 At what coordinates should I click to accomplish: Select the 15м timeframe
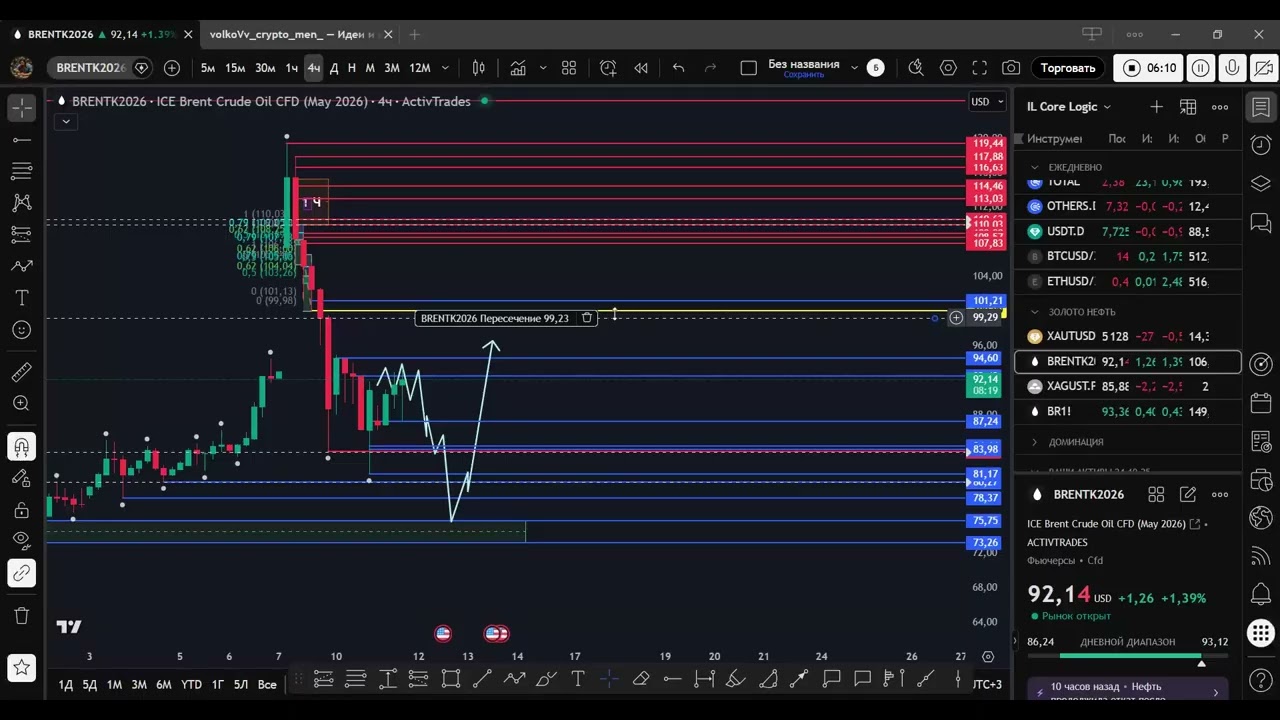235,68
